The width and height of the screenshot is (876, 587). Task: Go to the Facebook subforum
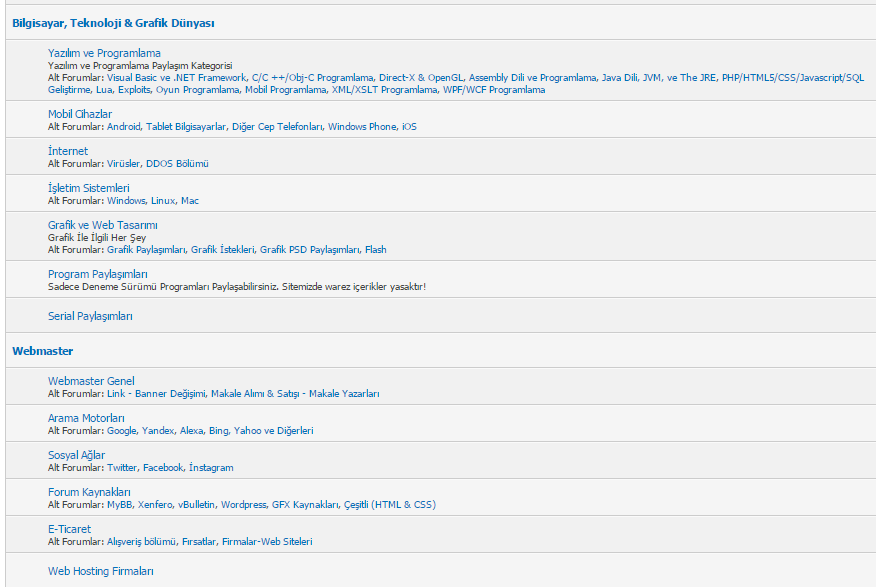click(x=163, y=467)
